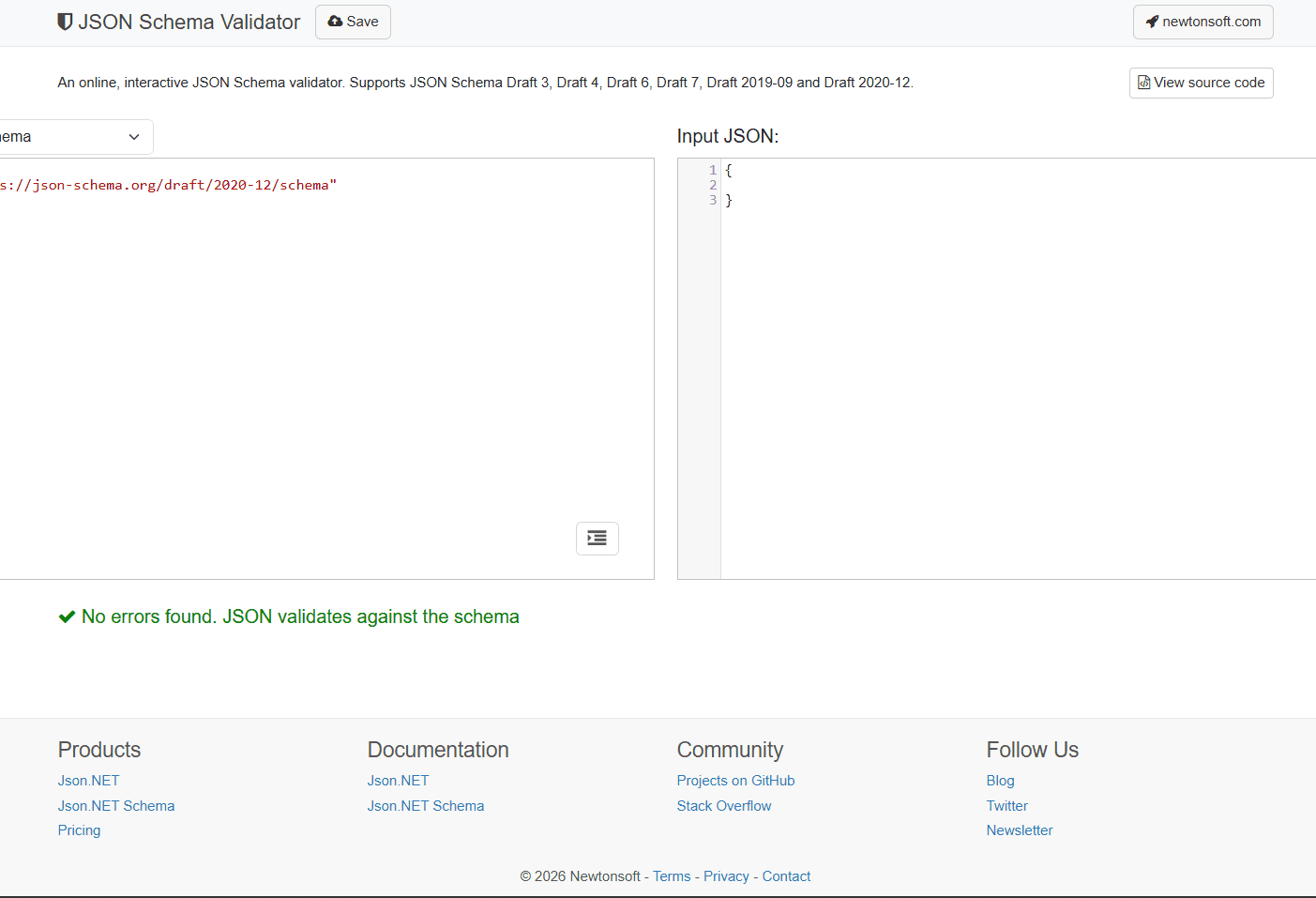Open the Blog link under Follow Us
The image size is (1316, 898).
tap(1000, 781)
